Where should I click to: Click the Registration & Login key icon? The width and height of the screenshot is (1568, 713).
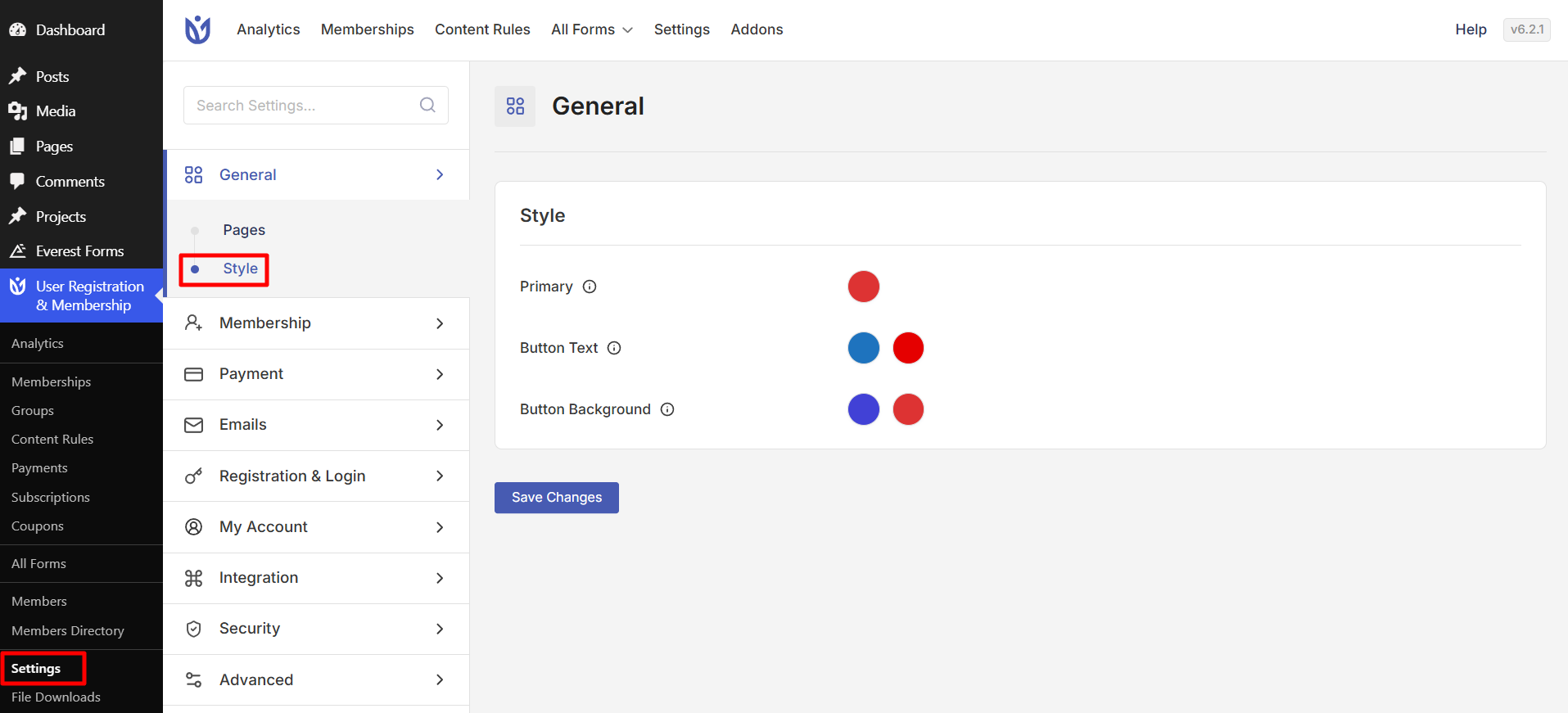click(193, 476)
